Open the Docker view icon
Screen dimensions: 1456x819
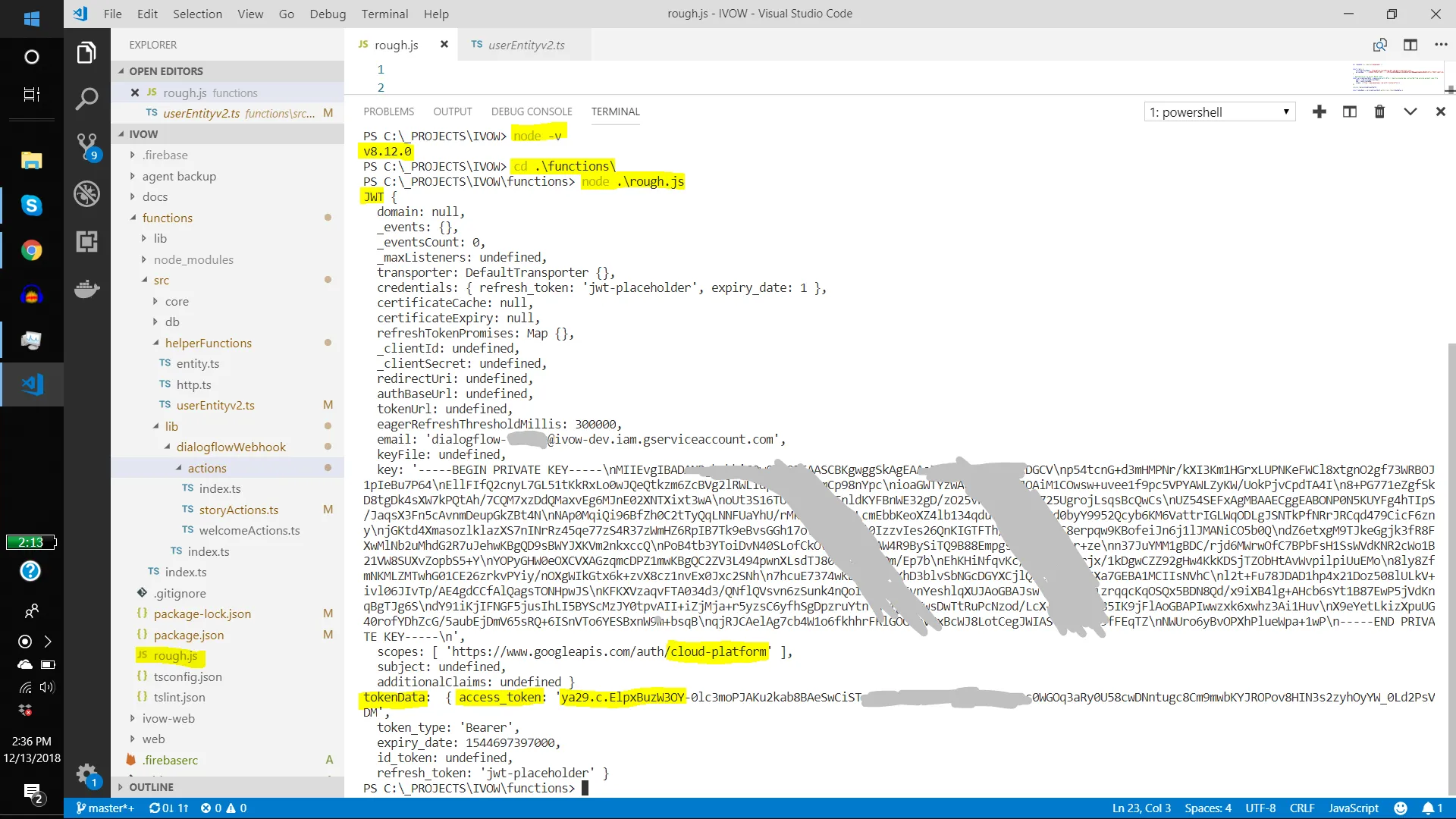tap(86, 289)
